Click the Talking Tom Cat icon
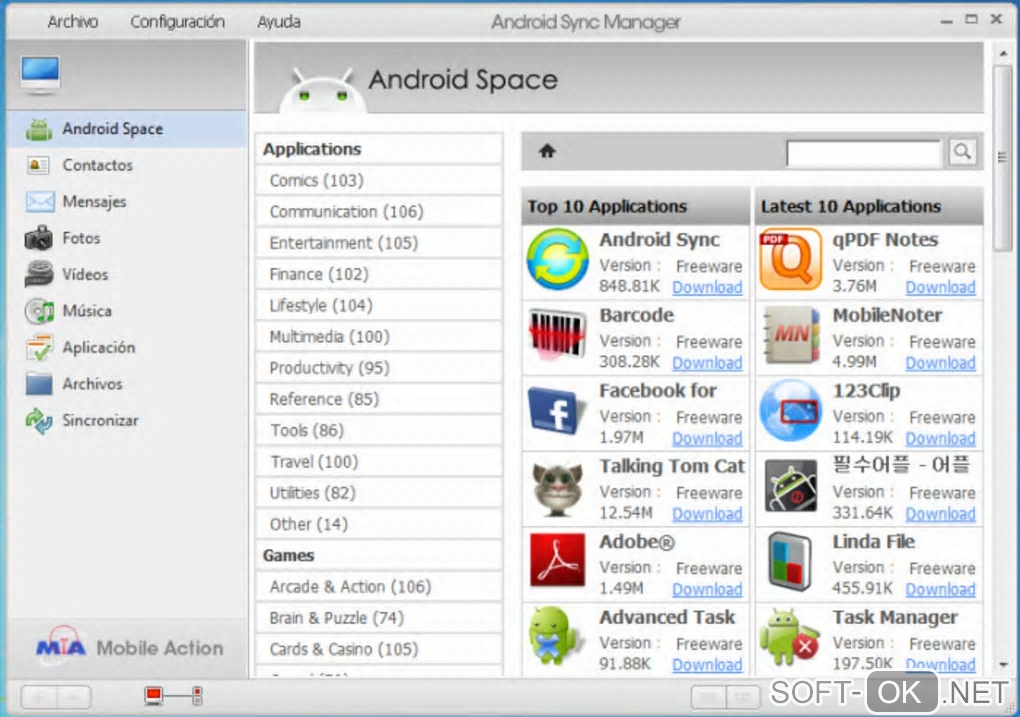1020x717 pixels. pyautogui.click(x=557, y=489)
